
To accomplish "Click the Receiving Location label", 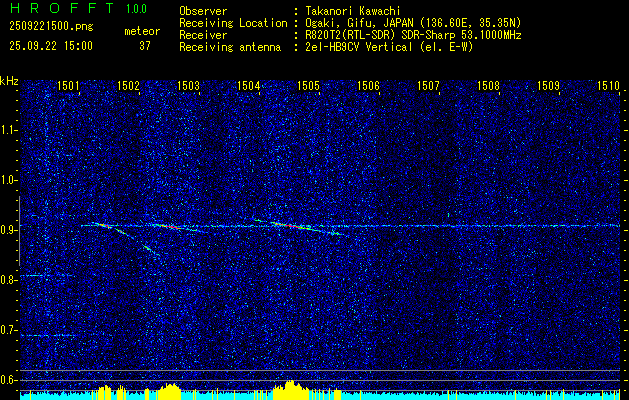I will (x=233, y=23).
